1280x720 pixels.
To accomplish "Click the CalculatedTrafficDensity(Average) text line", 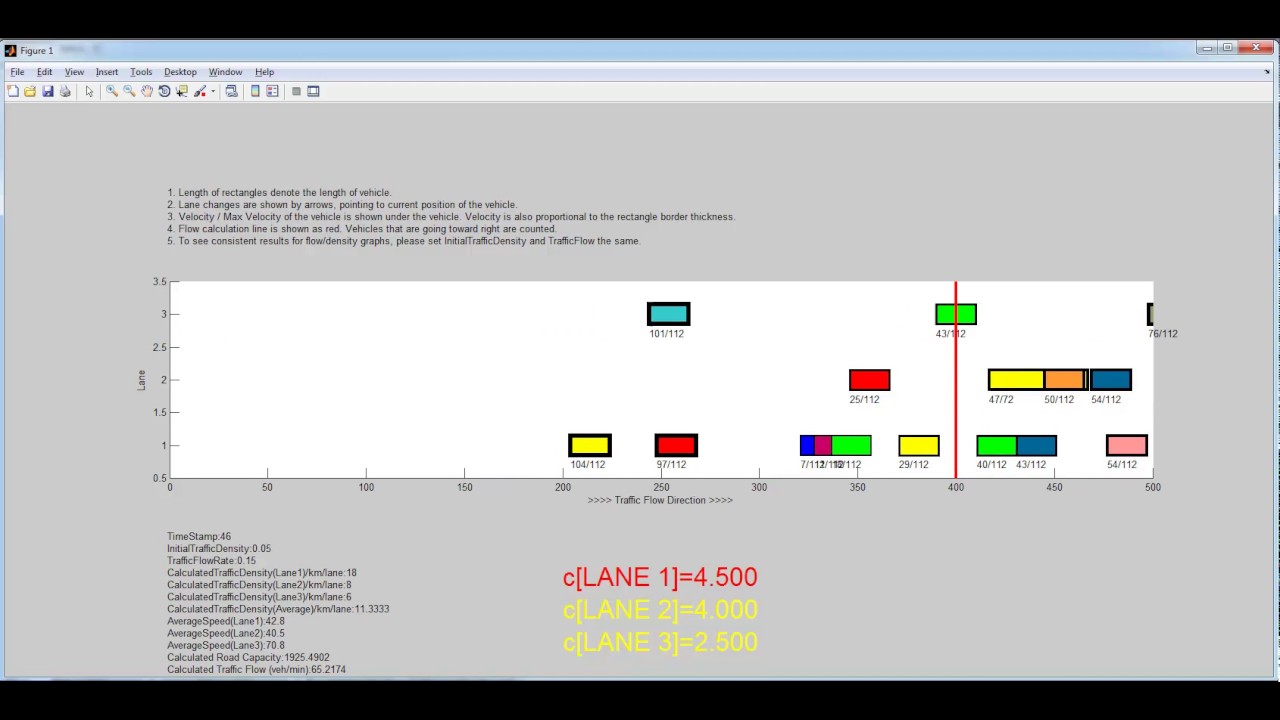I will click(278, 609).
